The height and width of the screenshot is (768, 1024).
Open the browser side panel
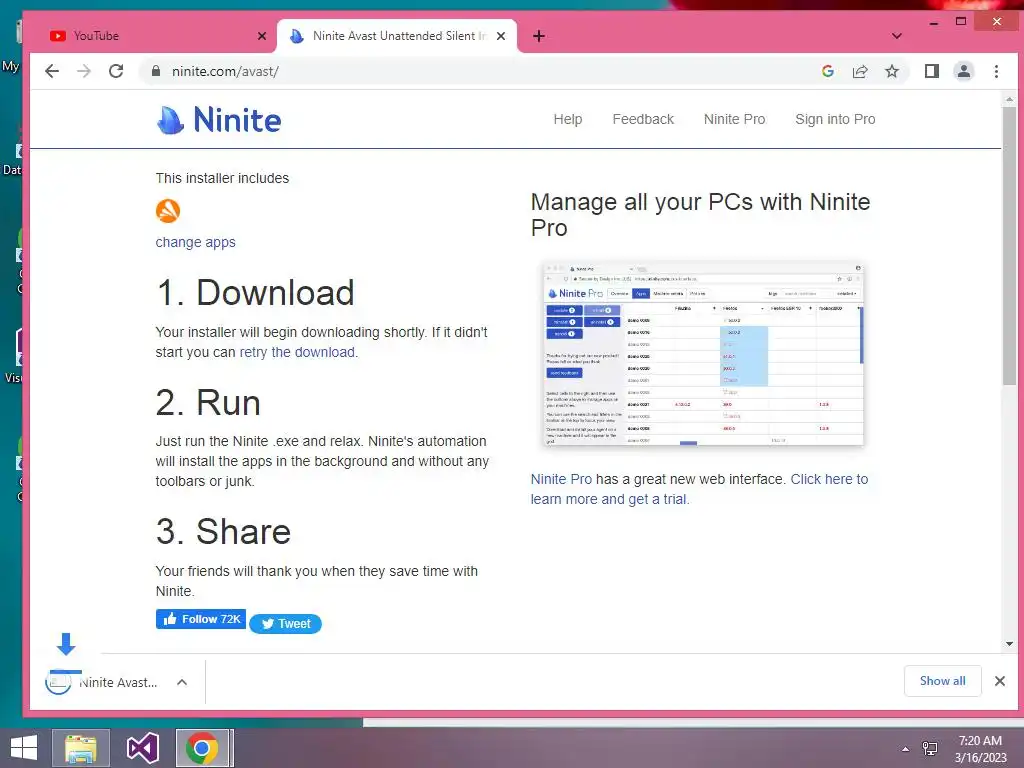click(932, 71)
